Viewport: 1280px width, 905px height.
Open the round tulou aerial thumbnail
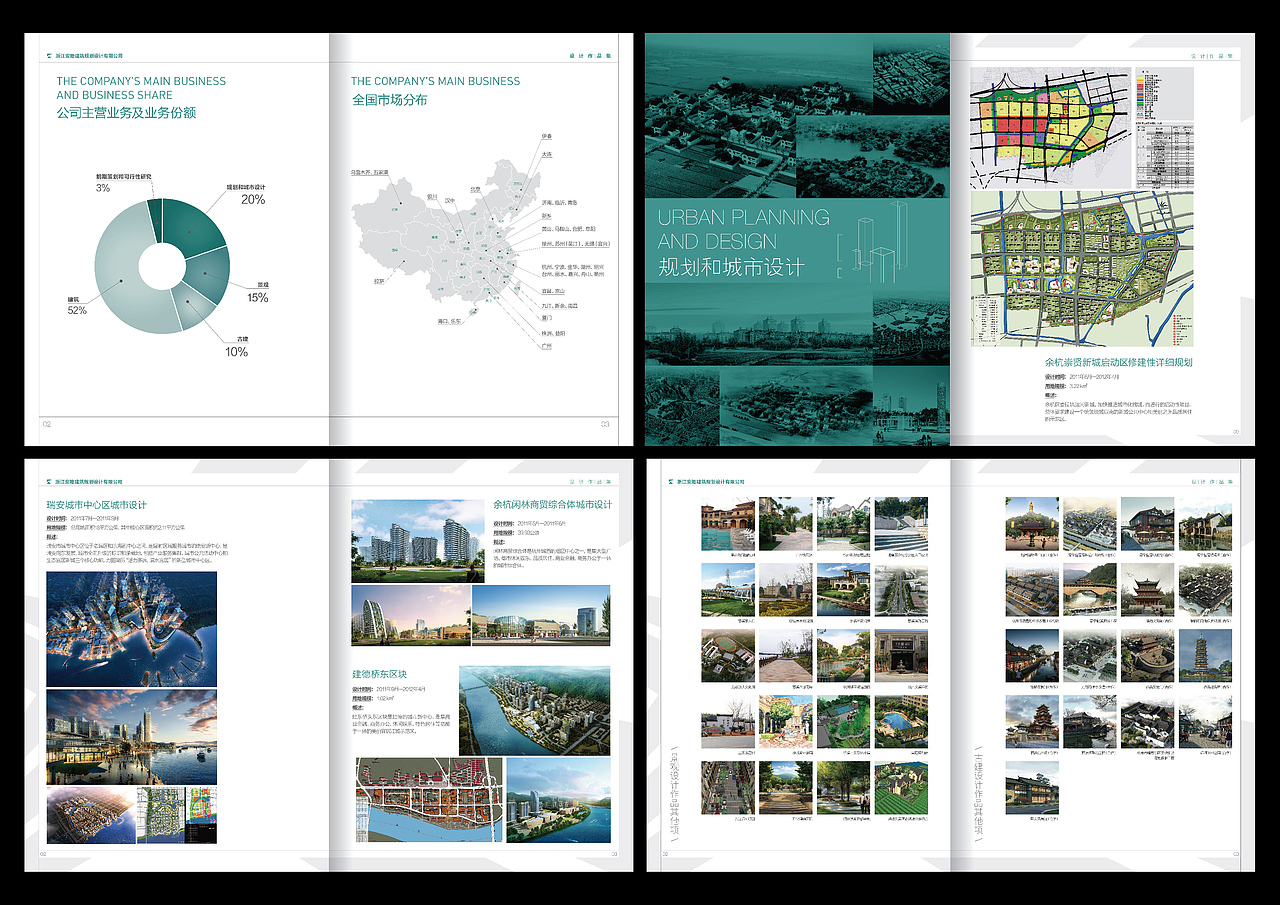pos(1147,655)
